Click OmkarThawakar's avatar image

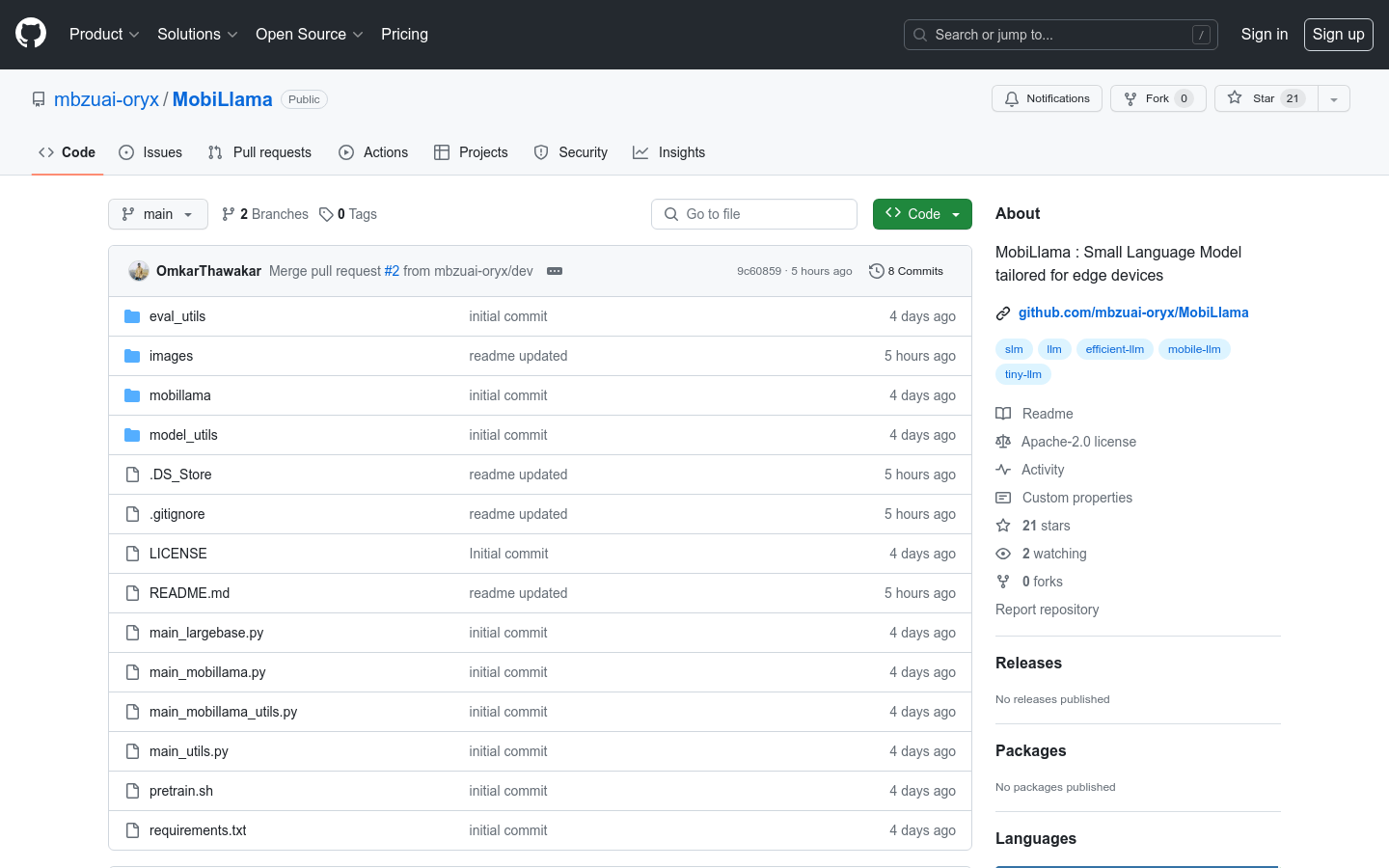coord(139,271)
